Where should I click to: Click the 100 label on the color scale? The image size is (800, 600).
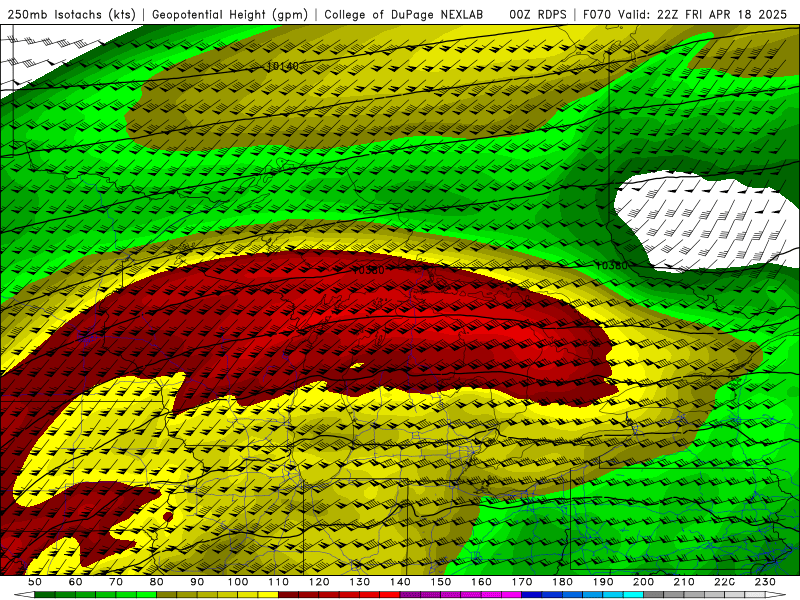click(x=237, y=582)
